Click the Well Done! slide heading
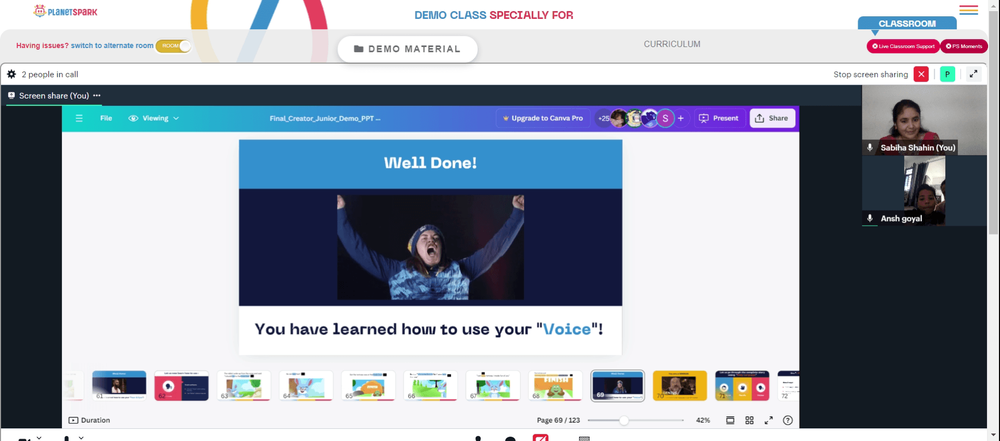This screenshot has width=1000, height=441. (x=430, y=163)
